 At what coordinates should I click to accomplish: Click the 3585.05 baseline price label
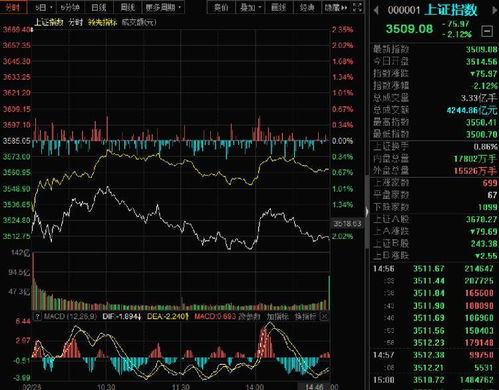[x=16, y=141]
